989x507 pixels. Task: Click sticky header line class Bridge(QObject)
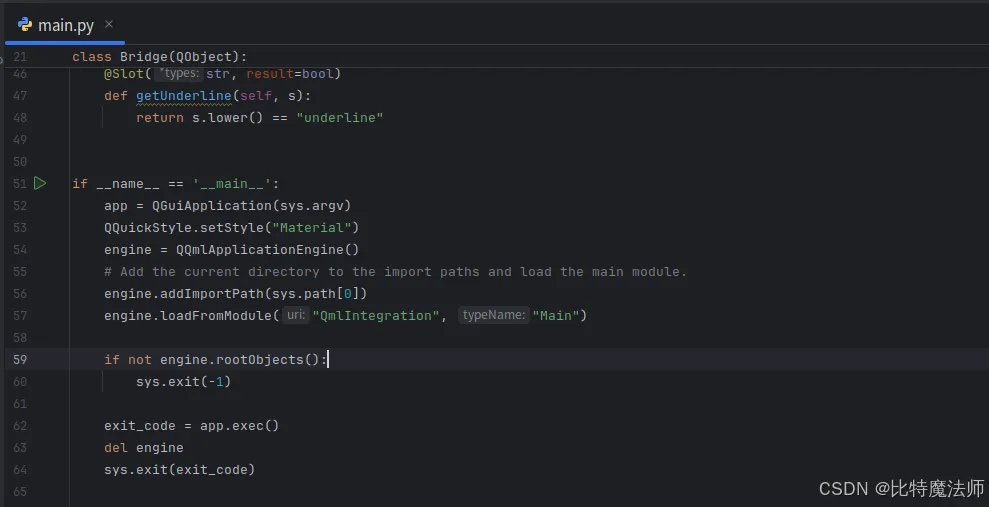click(x=160, y=57)
